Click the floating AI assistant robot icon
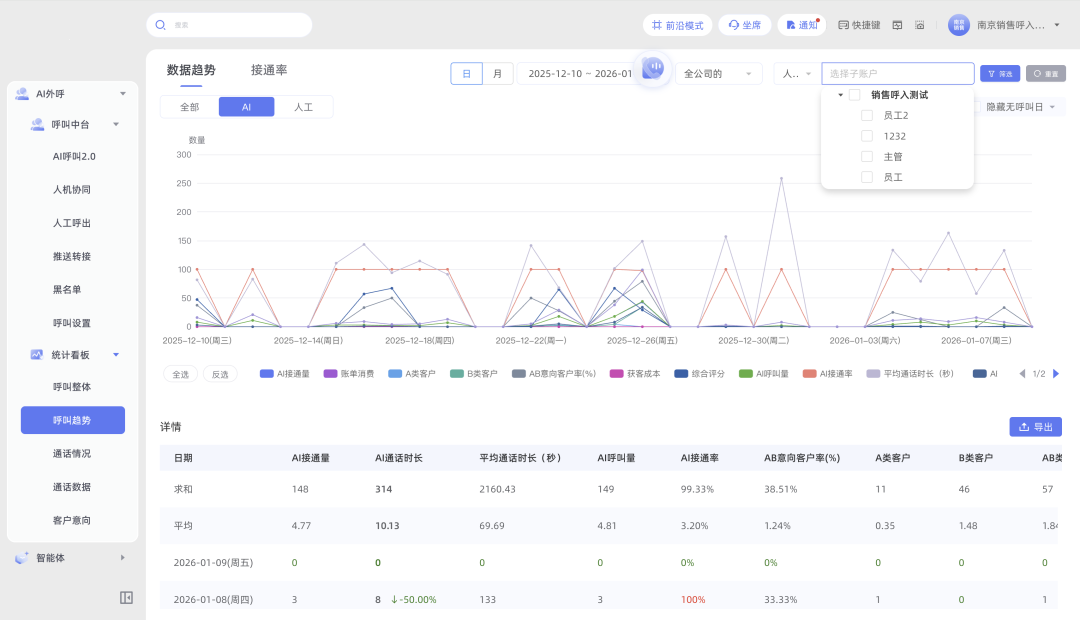 (x=652, y=68)
